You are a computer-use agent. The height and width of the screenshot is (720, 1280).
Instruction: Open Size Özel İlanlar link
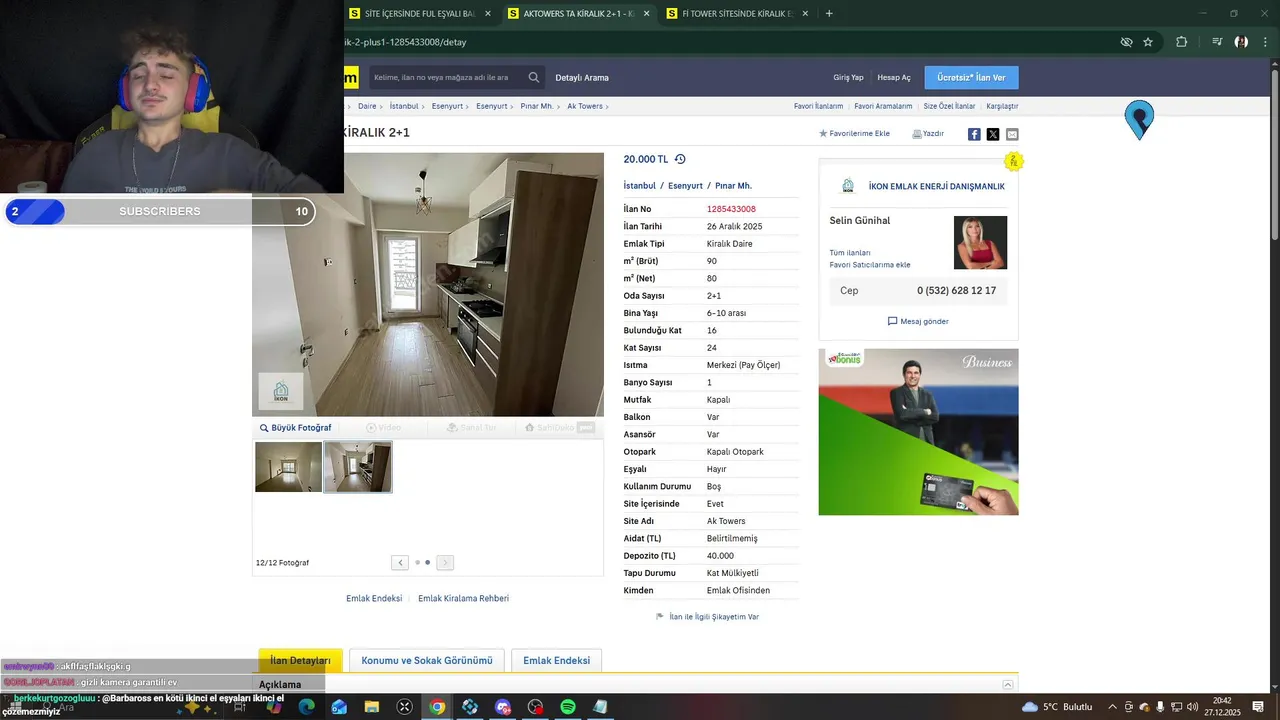tap(949, 106)
